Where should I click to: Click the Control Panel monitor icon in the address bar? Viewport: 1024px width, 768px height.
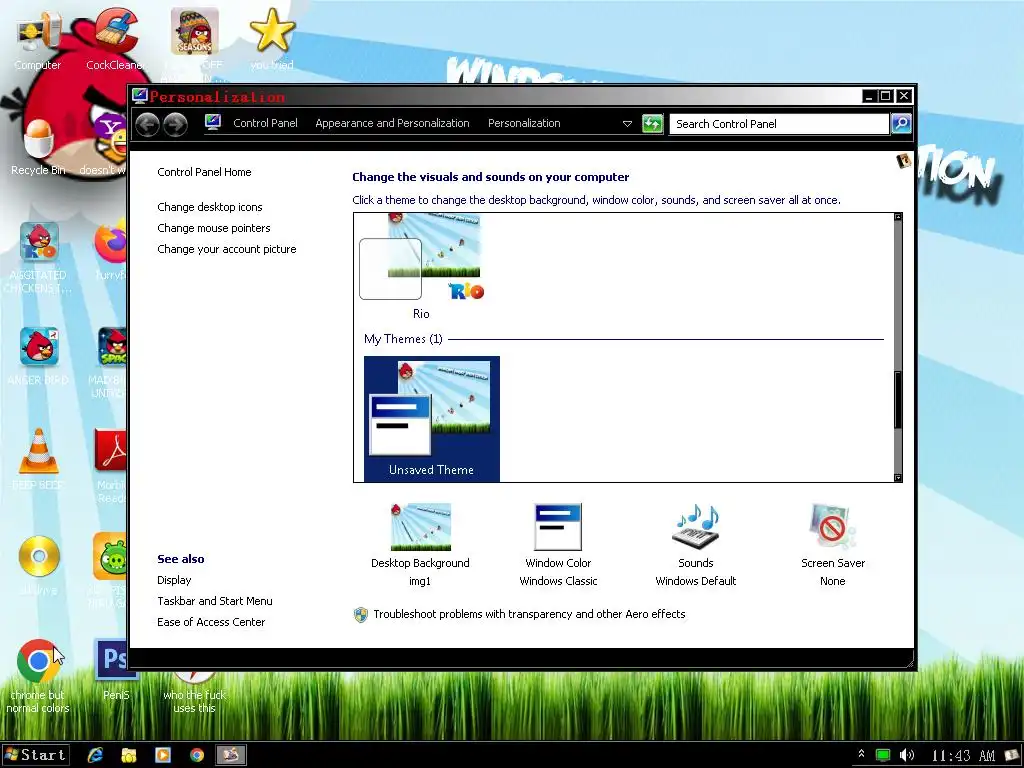[x=213, y=122]
